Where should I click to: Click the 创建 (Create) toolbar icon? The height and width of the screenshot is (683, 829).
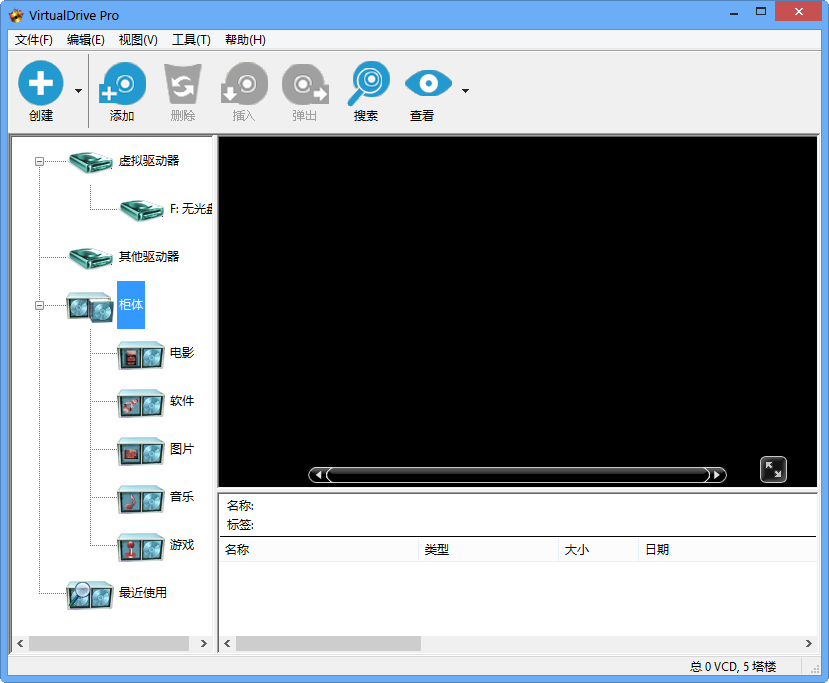40,82
